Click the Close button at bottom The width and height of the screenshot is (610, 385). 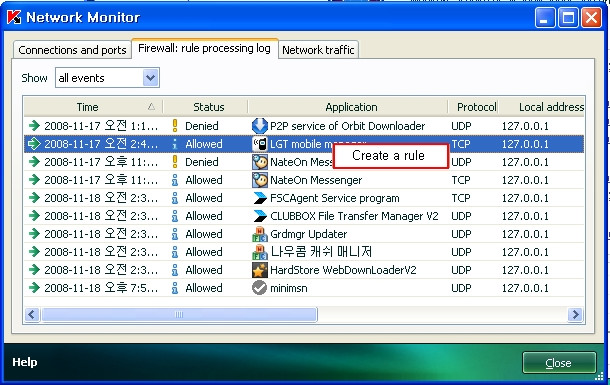[559, 363]
